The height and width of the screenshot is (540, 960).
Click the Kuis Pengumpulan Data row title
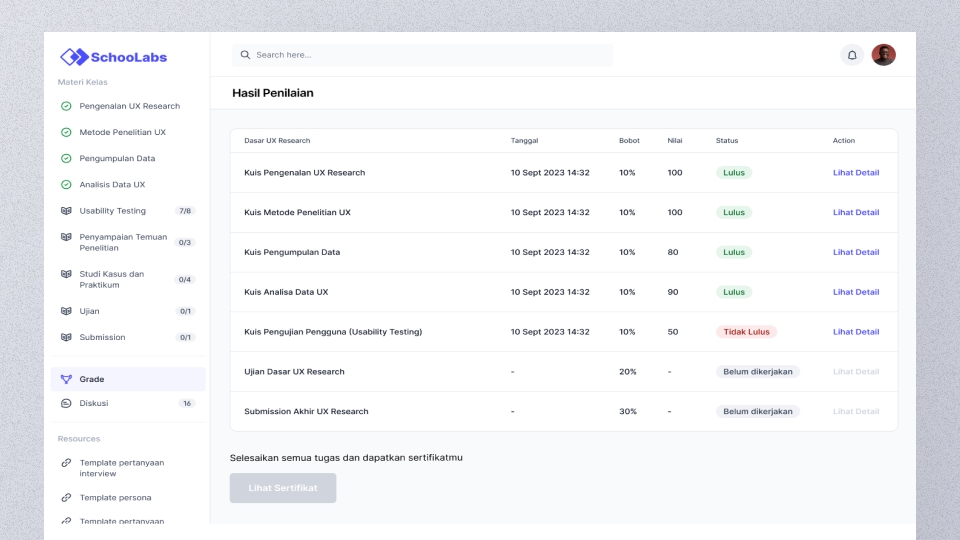click(292, 252)
